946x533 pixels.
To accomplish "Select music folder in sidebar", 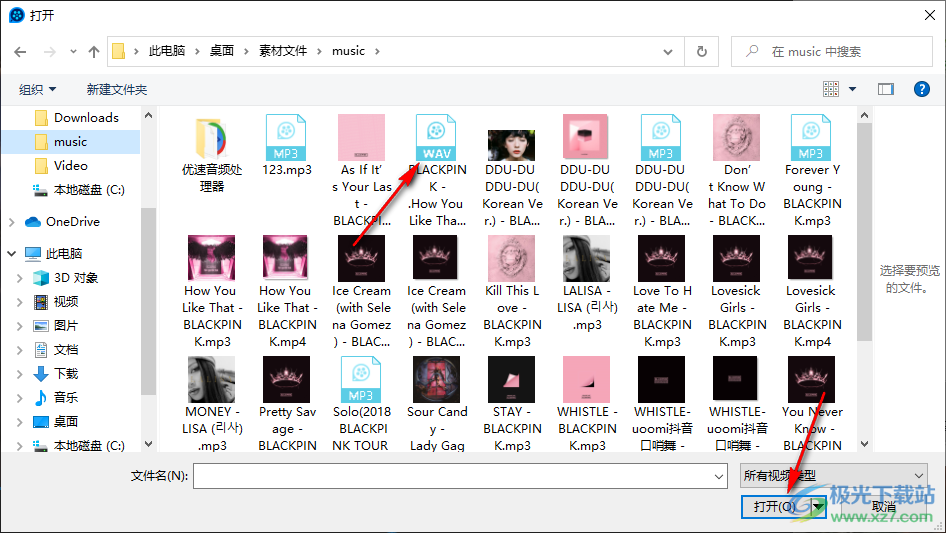I will tap(71, 142).
